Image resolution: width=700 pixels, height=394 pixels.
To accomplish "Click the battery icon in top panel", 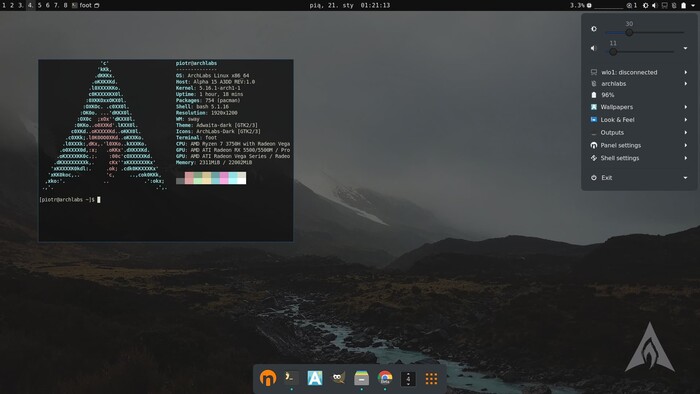I will [683, 5].
